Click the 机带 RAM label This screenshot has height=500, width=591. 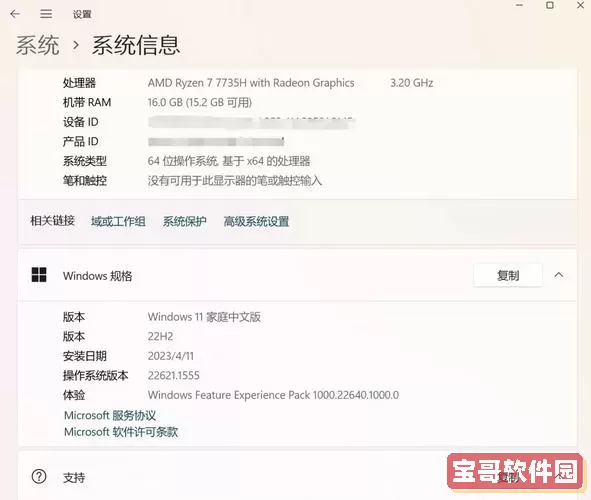[87, 102]
